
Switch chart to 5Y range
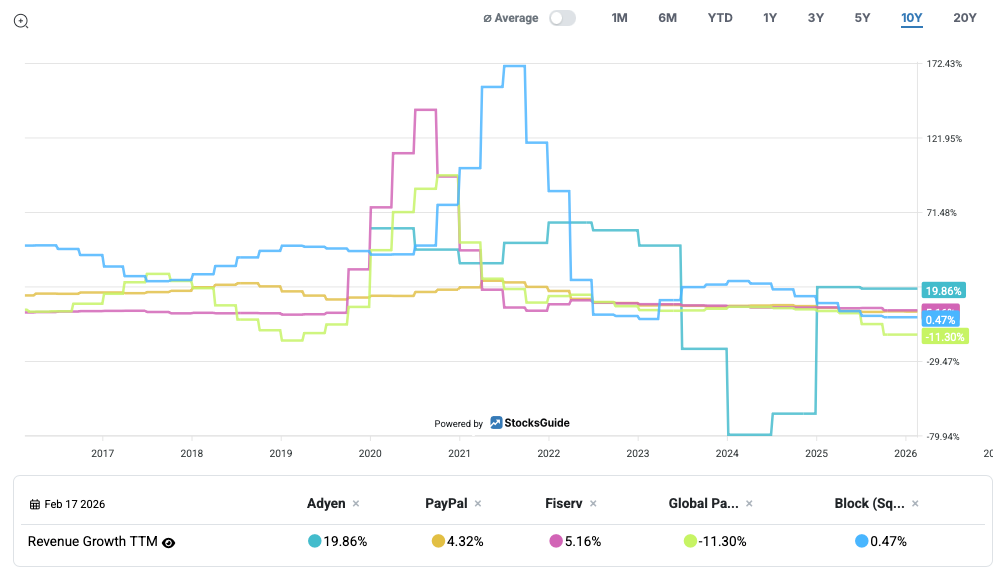pyautogui.click(x=862, y=18)
